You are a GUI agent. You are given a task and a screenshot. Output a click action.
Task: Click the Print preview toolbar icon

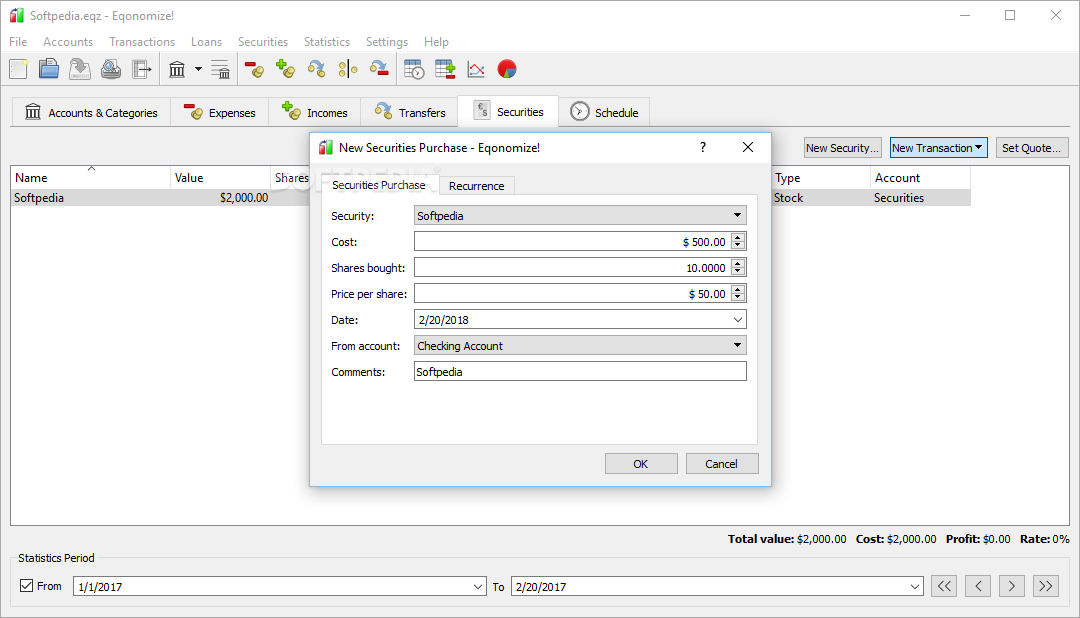pyautogui.click(x=111, y=69)
